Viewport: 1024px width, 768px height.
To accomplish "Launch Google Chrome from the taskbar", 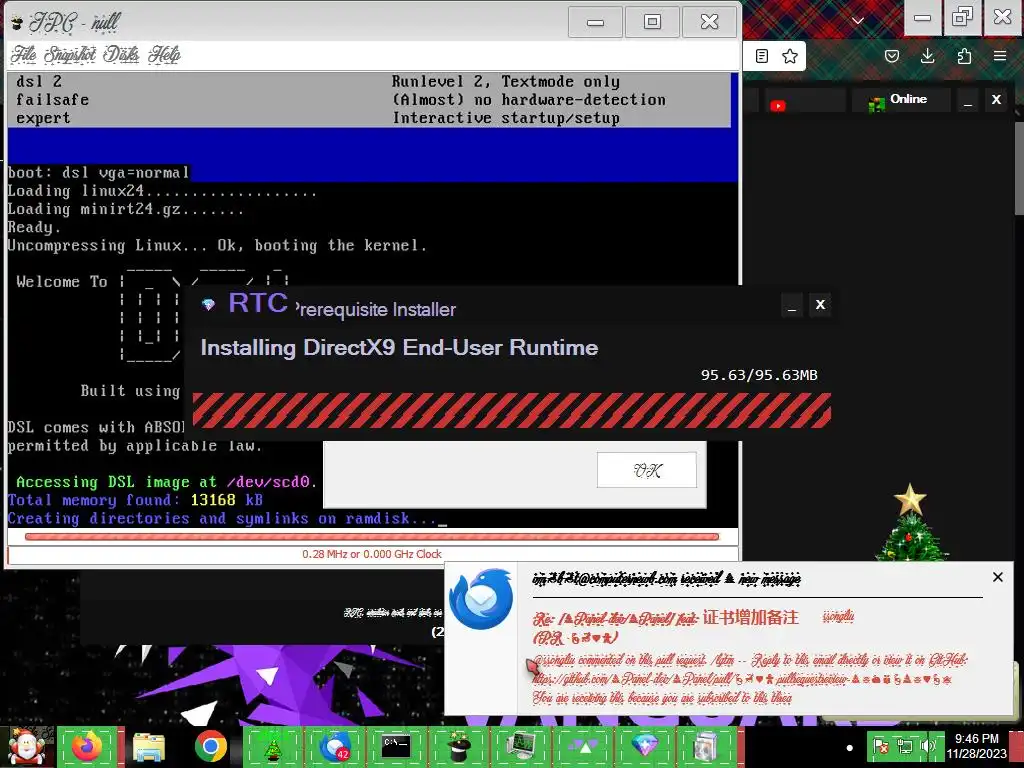I will (x=210, y=746).
